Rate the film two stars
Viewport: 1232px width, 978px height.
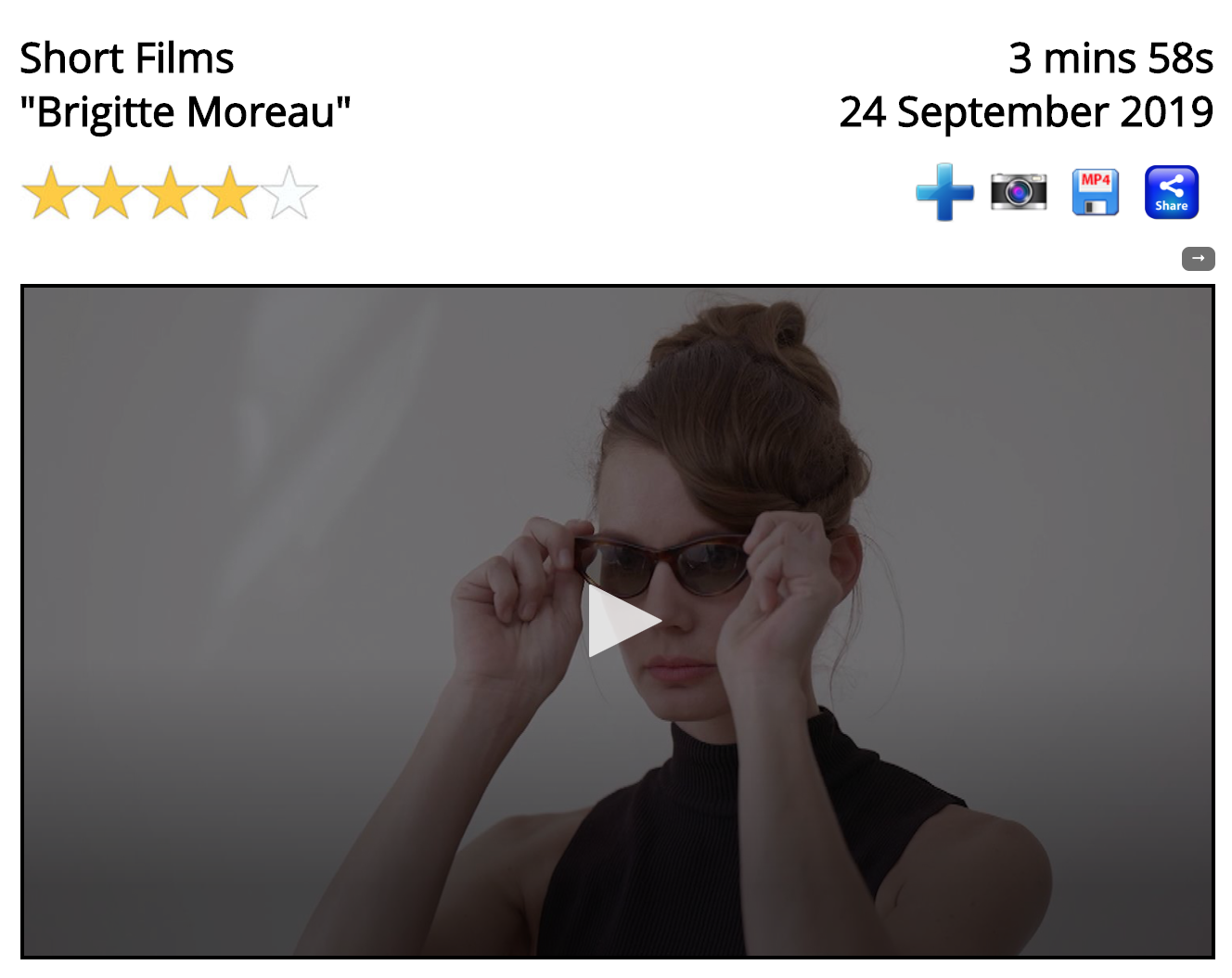(x=110, y=193)
